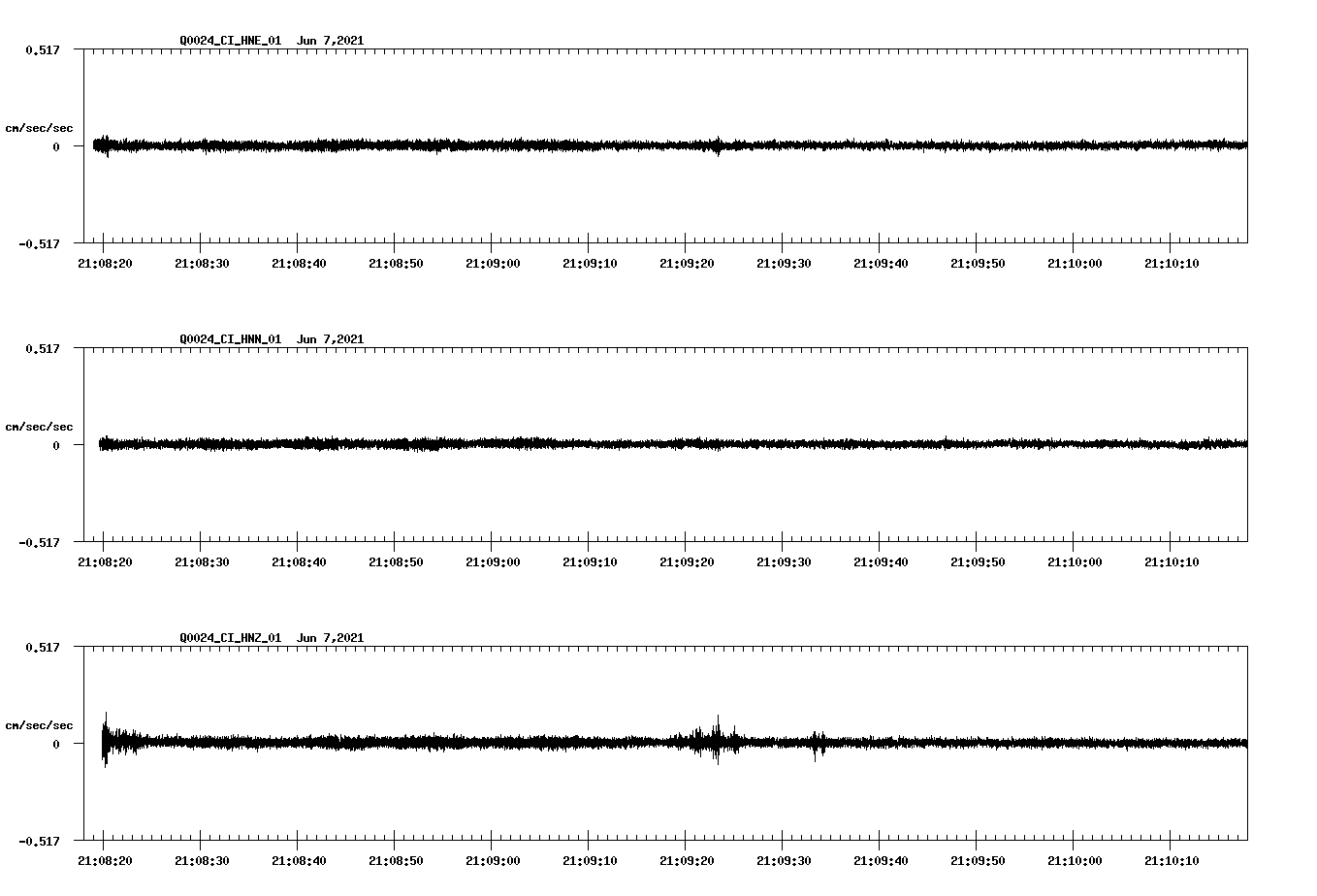Click the -.517 lower limit on HNZ plot

tap(40, 842)
